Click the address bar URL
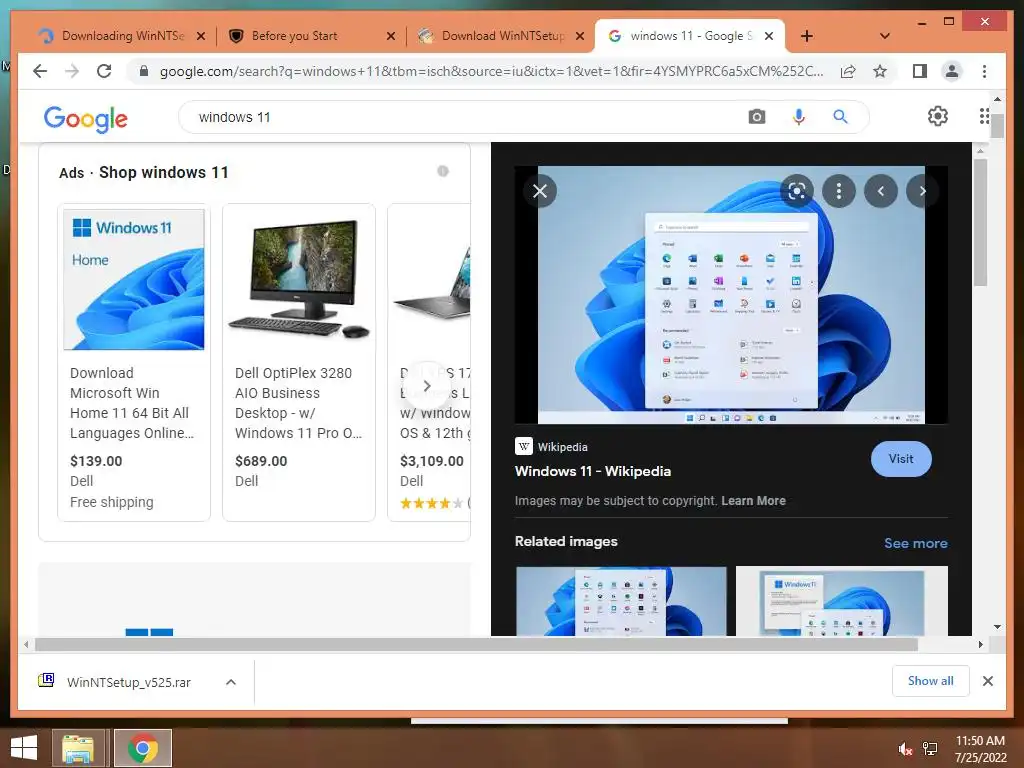Viewport: 1024px width, 768px height. [491, 71]
